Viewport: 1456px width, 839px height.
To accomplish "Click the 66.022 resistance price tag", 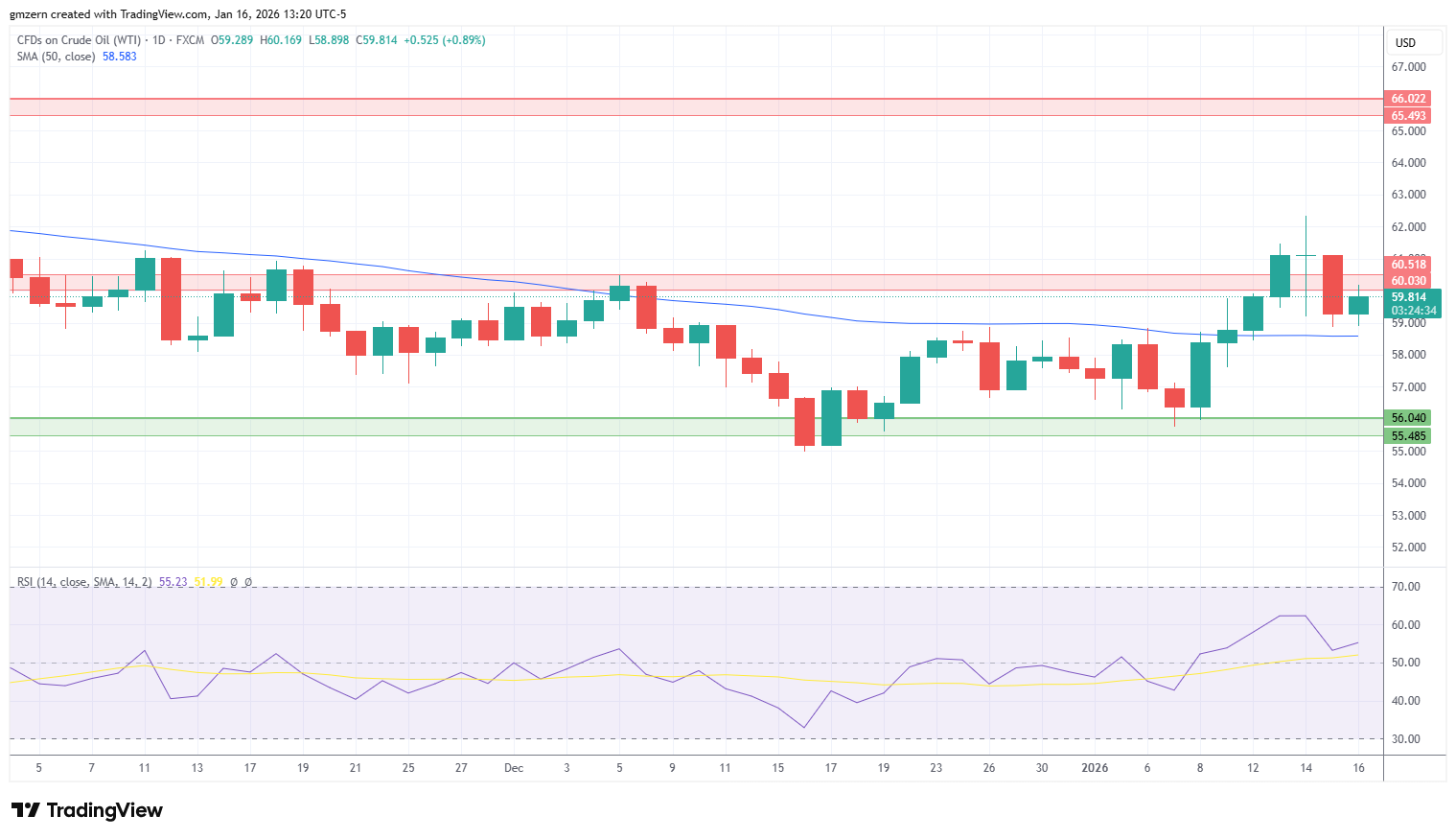I will click(x=1408, y=99).
